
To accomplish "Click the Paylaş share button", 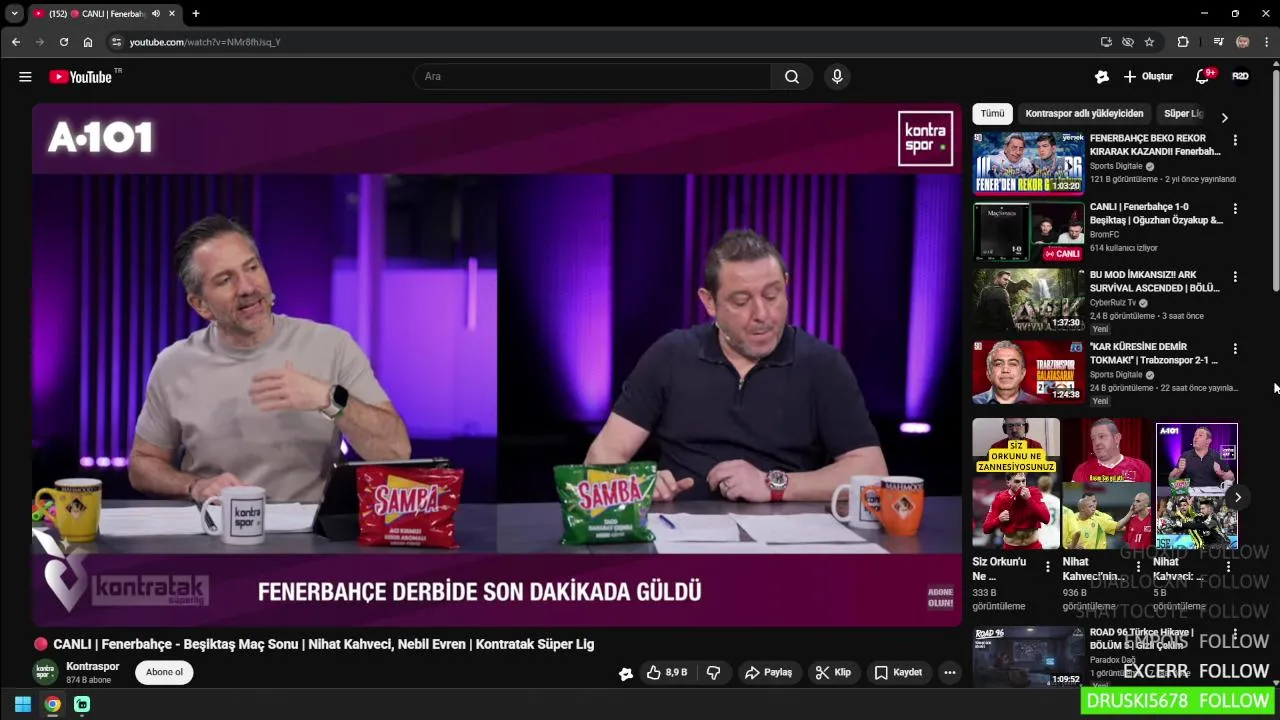I will [x=768, y=673].
